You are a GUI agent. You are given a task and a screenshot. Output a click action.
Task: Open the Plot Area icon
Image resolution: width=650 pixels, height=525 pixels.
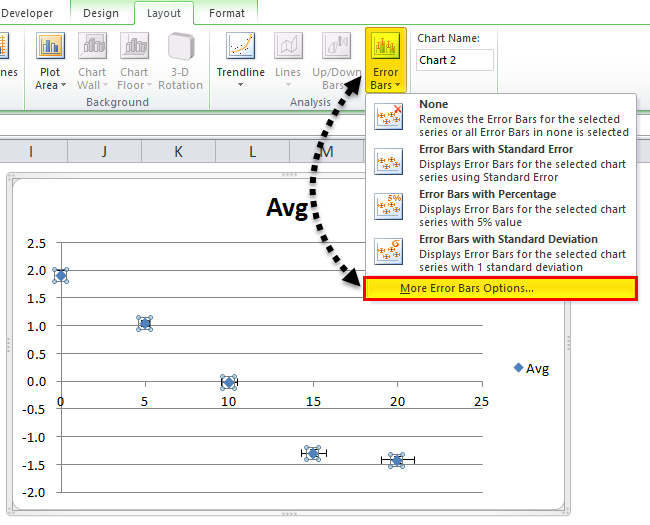tap(50, 45)
